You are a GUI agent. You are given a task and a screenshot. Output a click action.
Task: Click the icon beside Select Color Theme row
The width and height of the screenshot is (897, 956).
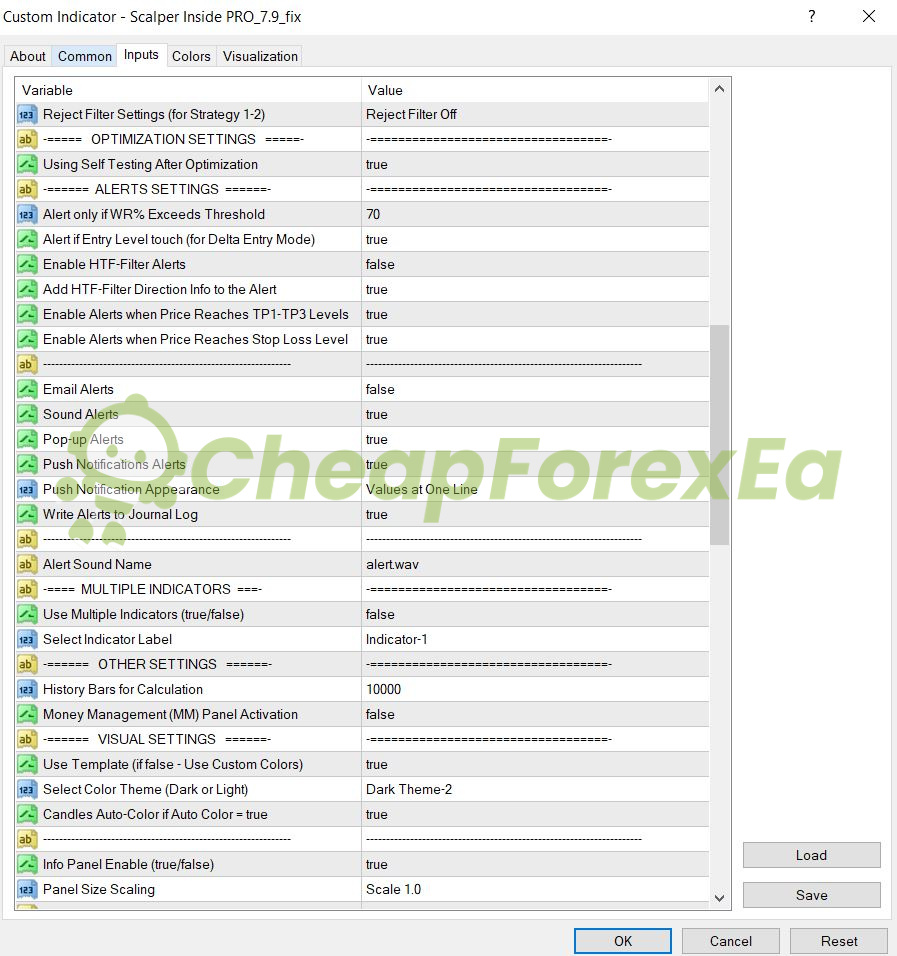point(26,790)
